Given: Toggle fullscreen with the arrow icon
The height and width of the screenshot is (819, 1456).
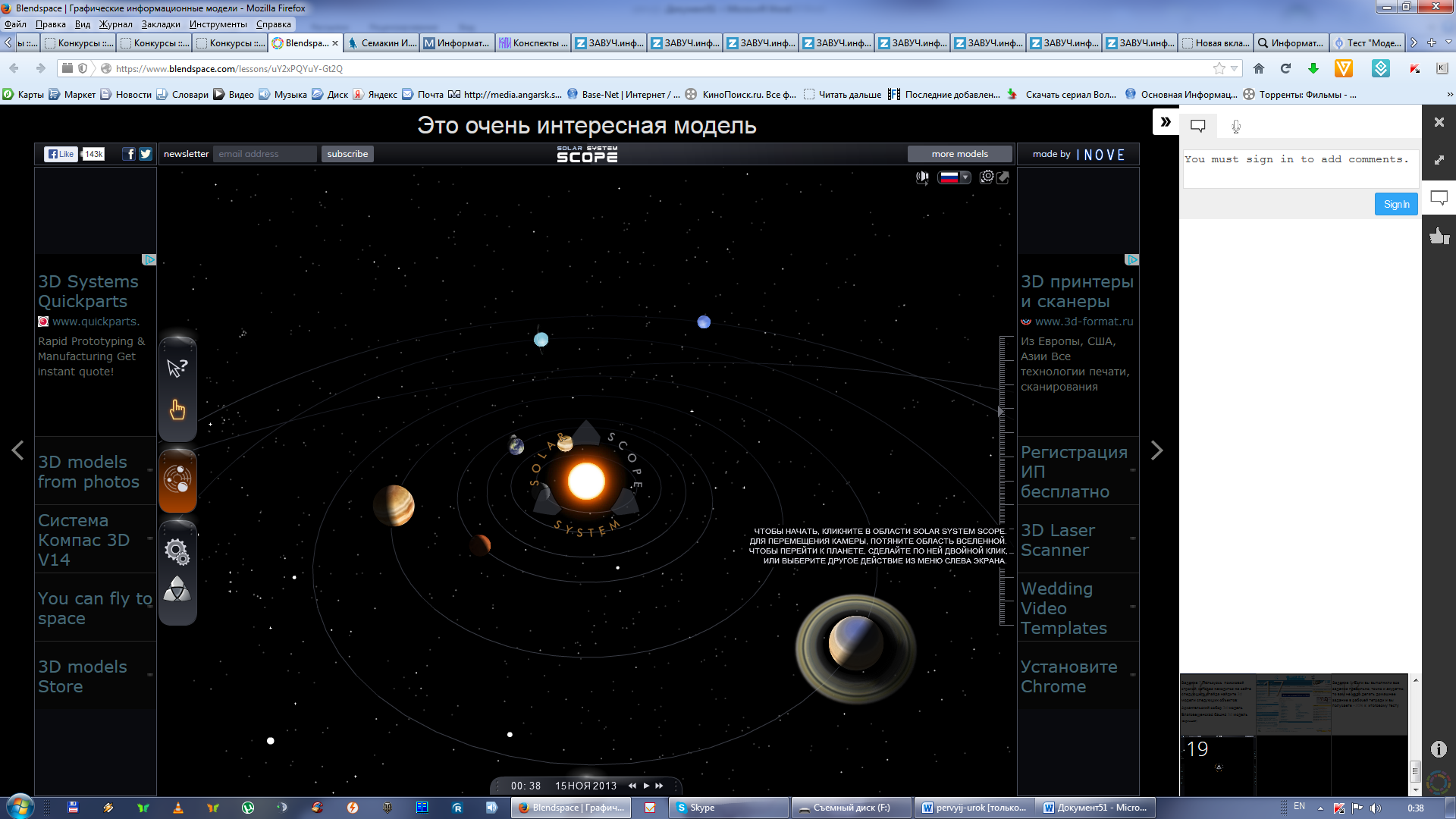Looking at the screenshot, I should tap(1003, 177).
